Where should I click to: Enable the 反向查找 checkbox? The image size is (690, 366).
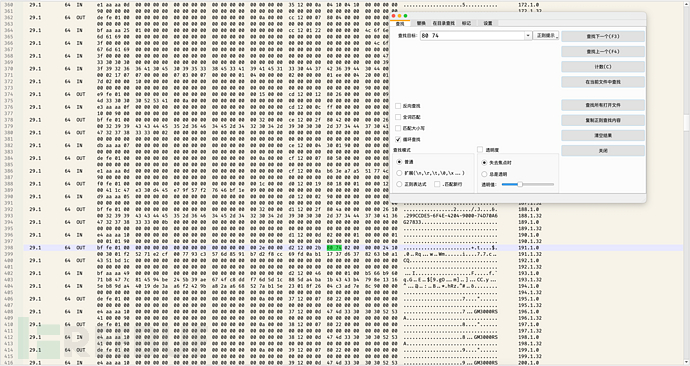[x=398, y=106]
